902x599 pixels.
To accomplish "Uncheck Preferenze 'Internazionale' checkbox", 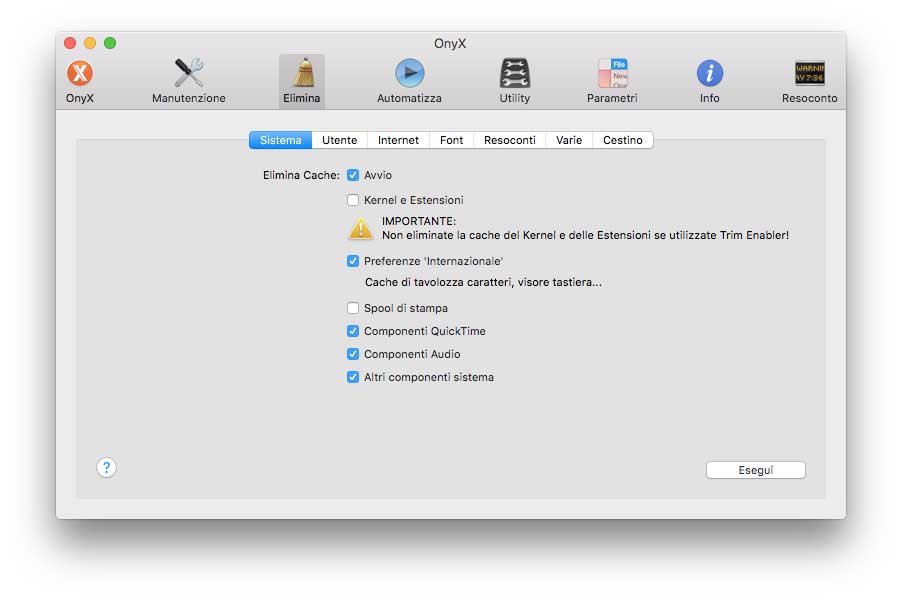I will click(x=353, y=261).
